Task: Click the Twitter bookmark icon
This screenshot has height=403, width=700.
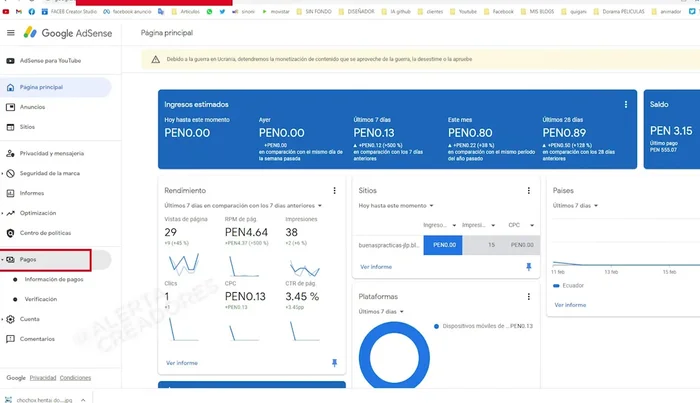Action: (222, 12)
